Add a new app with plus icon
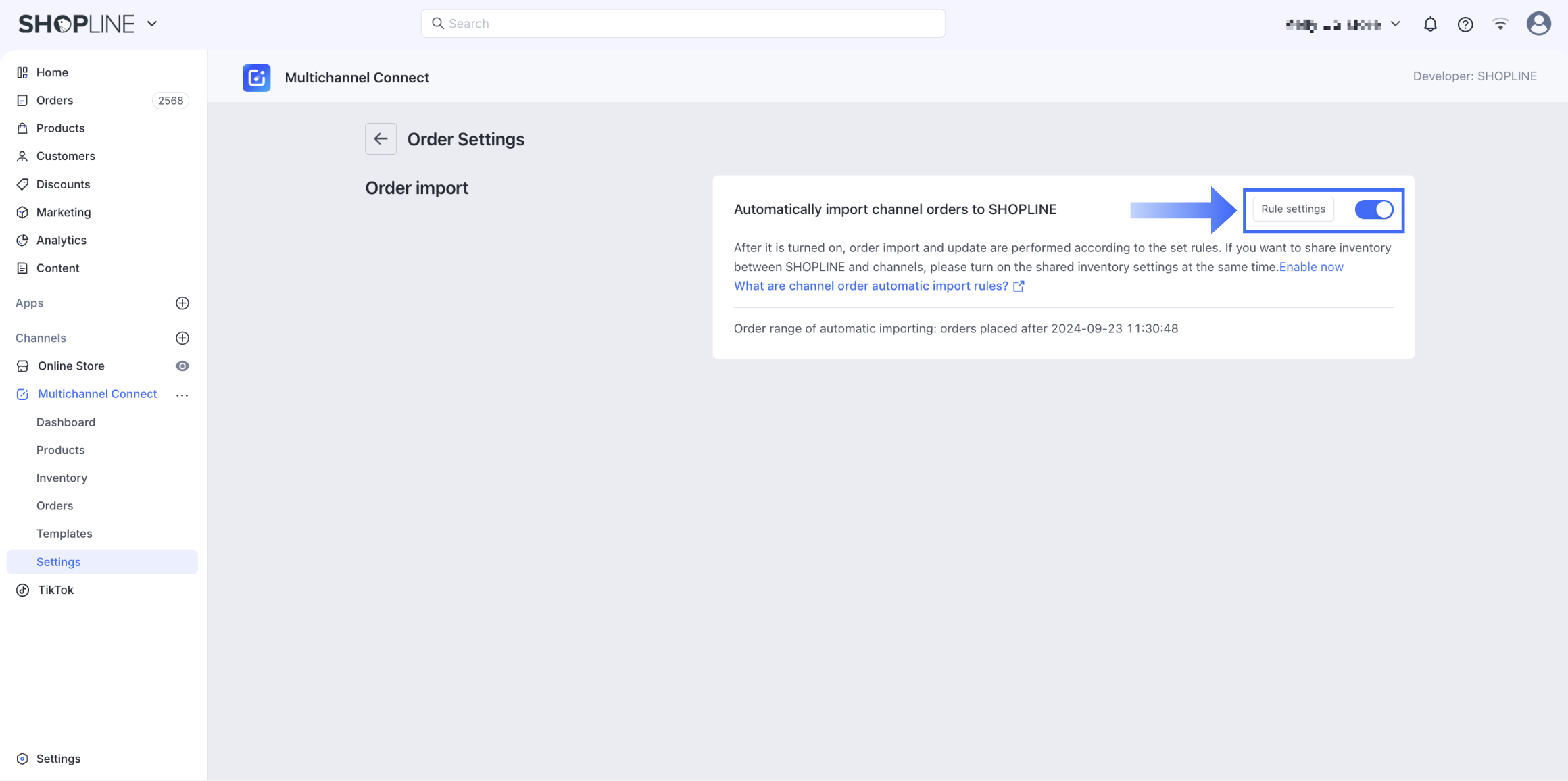Image resolution: width=1568 pixels, height=781 pixels. click(182, 303)
